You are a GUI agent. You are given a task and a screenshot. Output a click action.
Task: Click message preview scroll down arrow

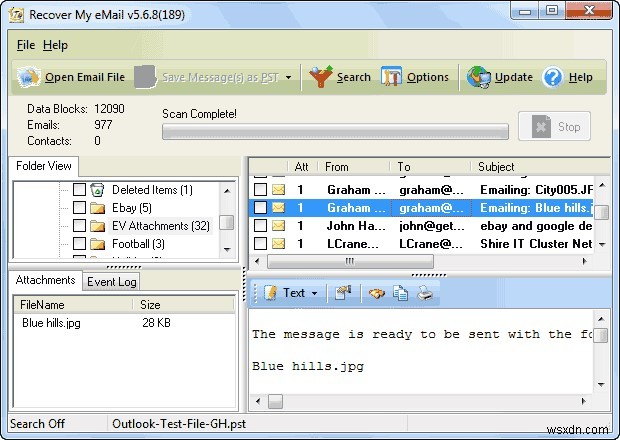coord(601,384)
